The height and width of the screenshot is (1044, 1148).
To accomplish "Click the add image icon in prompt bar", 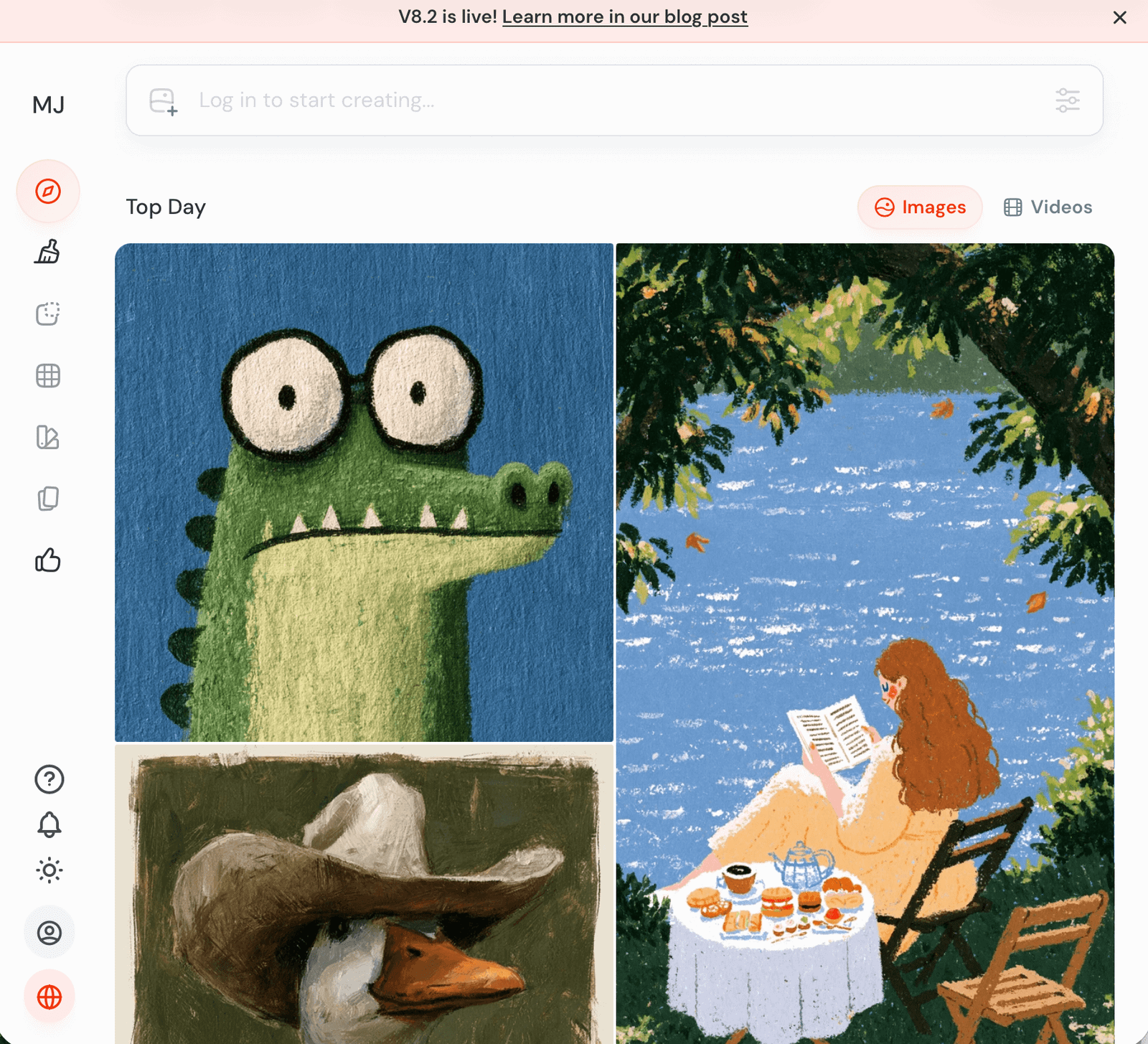I will coord(164,101).
